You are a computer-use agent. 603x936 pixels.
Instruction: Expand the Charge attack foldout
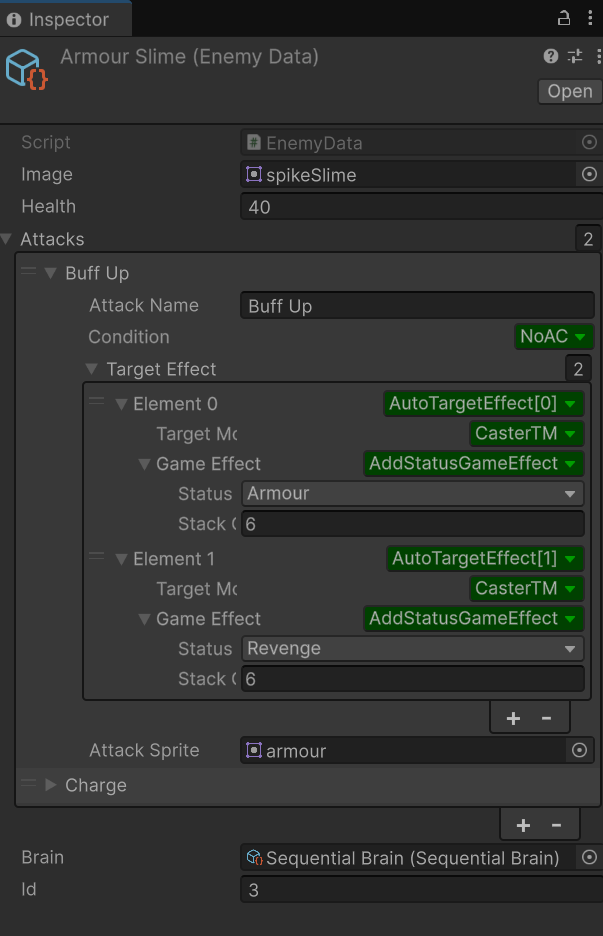click(x=51, y=785)
